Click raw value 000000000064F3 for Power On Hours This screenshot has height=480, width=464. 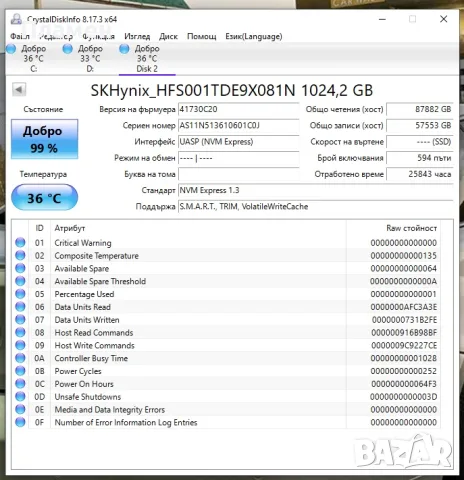pyautogui.click(x=404, y=384)
